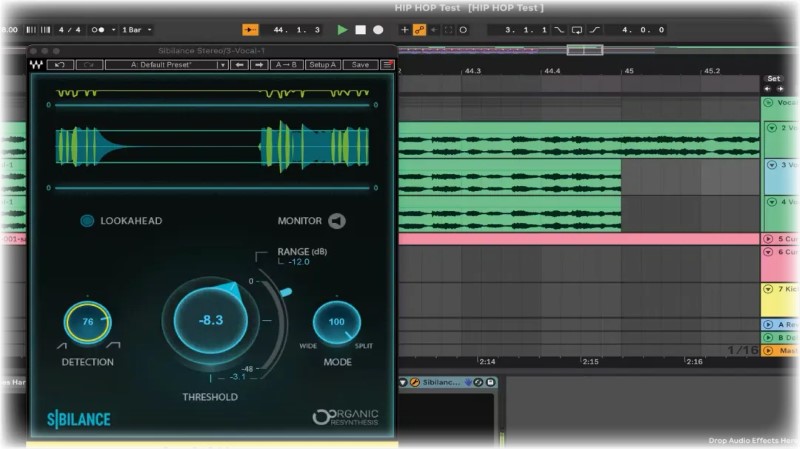Image resolution: width=800 pixels, height=449 pixels.
Task: Open the wrench plug-in window icon
Action: tap(415, 382)
